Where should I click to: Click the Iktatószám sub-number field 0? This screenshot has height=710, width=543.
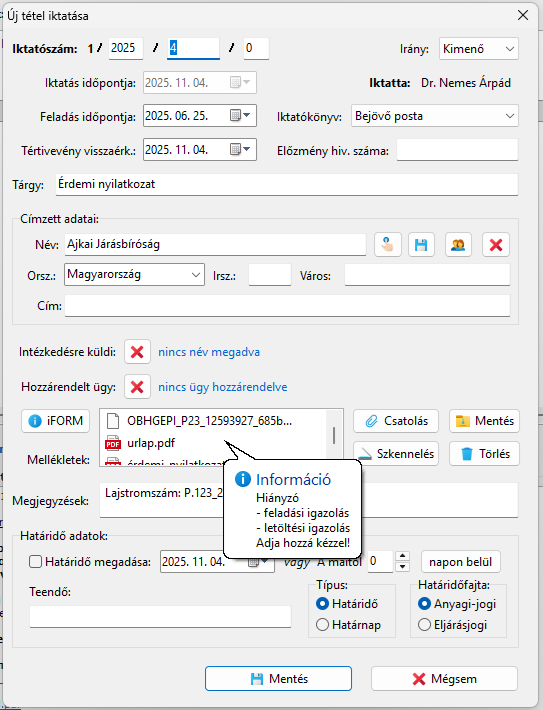[x=256, y=48]
